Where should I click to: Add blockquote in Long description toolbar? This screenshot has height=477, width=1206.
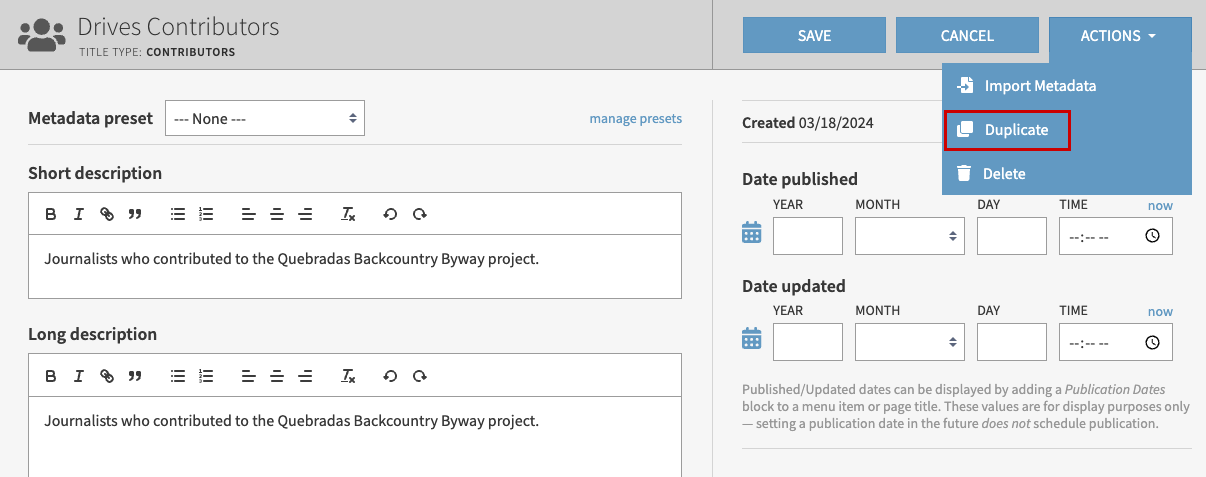pos(135,376)
